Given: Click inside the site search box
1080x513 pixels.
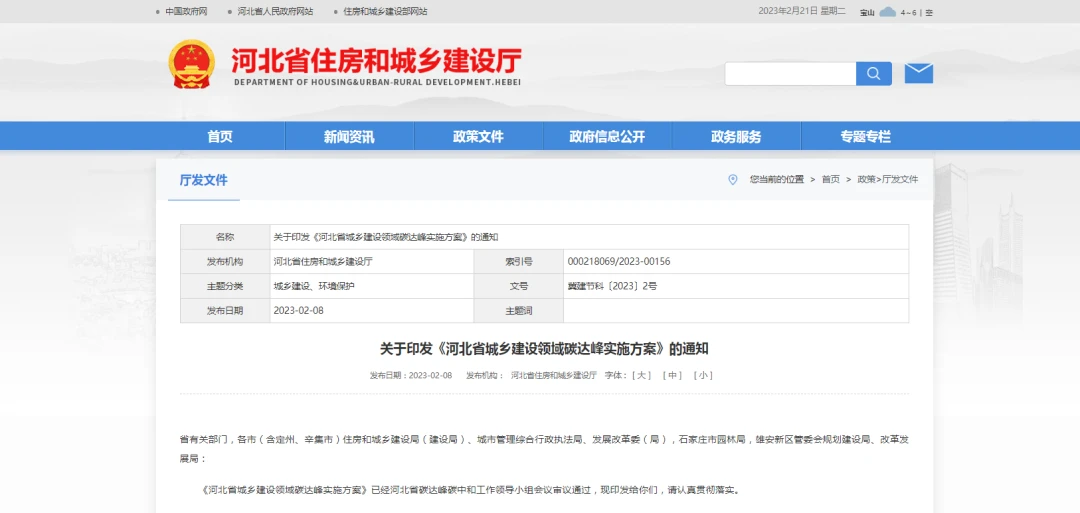Looking at the screenshot, I should (x=790, y=74).
